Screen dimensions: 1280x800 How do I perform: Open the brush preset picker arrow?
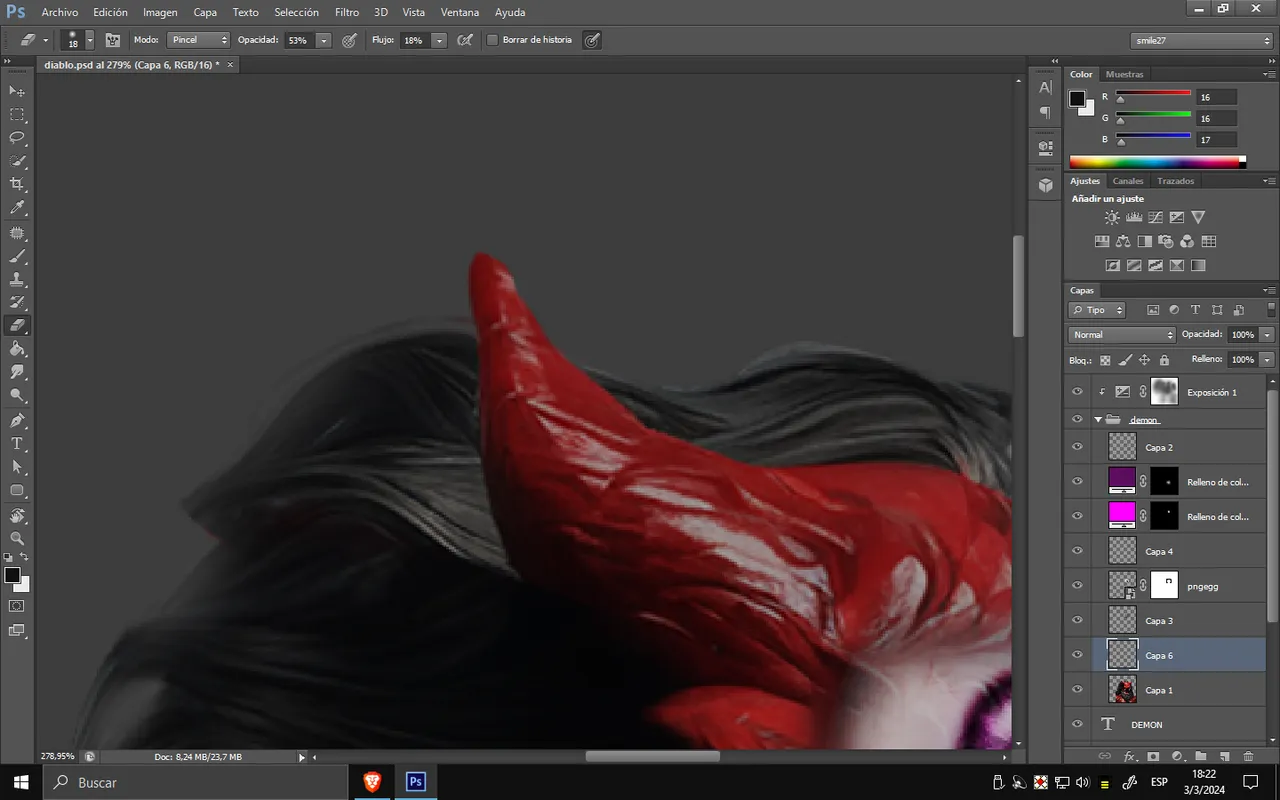coord(90,40)
